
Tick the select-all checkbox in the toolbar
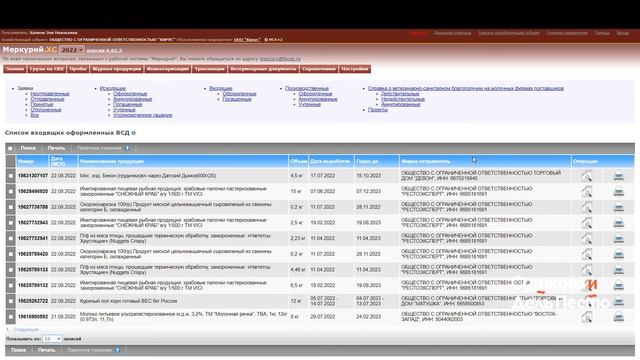click(x=10, y=148)
